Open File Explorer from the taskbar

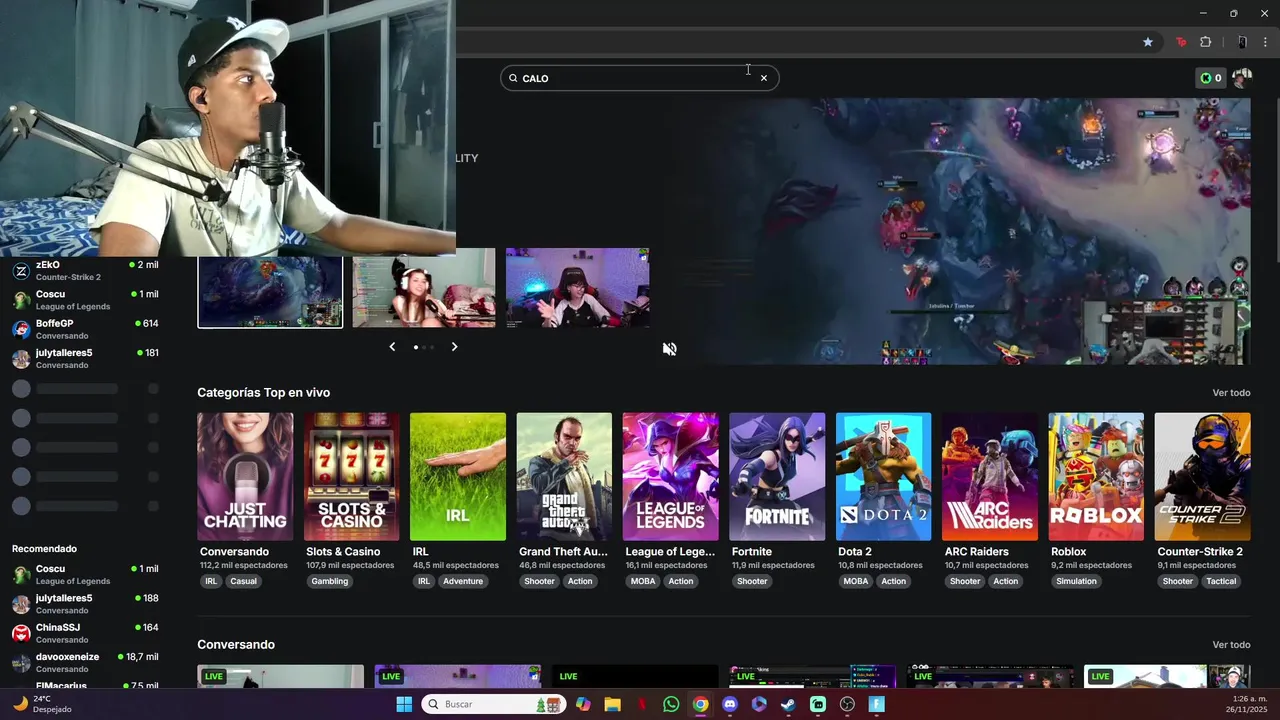point(612,704)
